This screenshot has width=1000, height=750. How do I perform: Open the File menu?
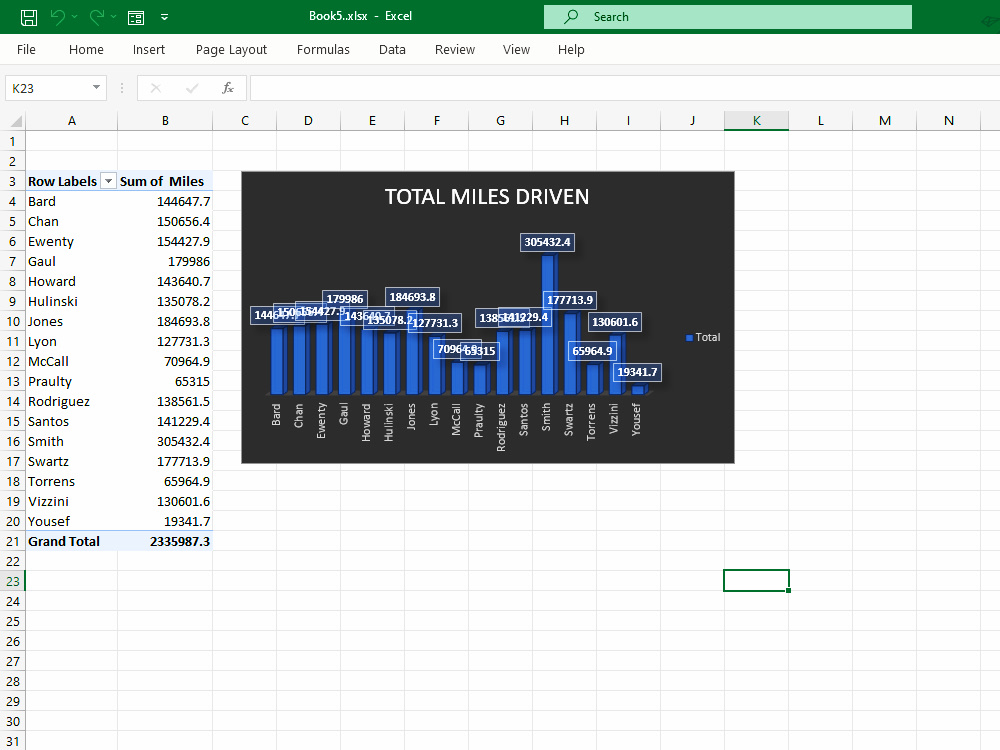[26, 50]
